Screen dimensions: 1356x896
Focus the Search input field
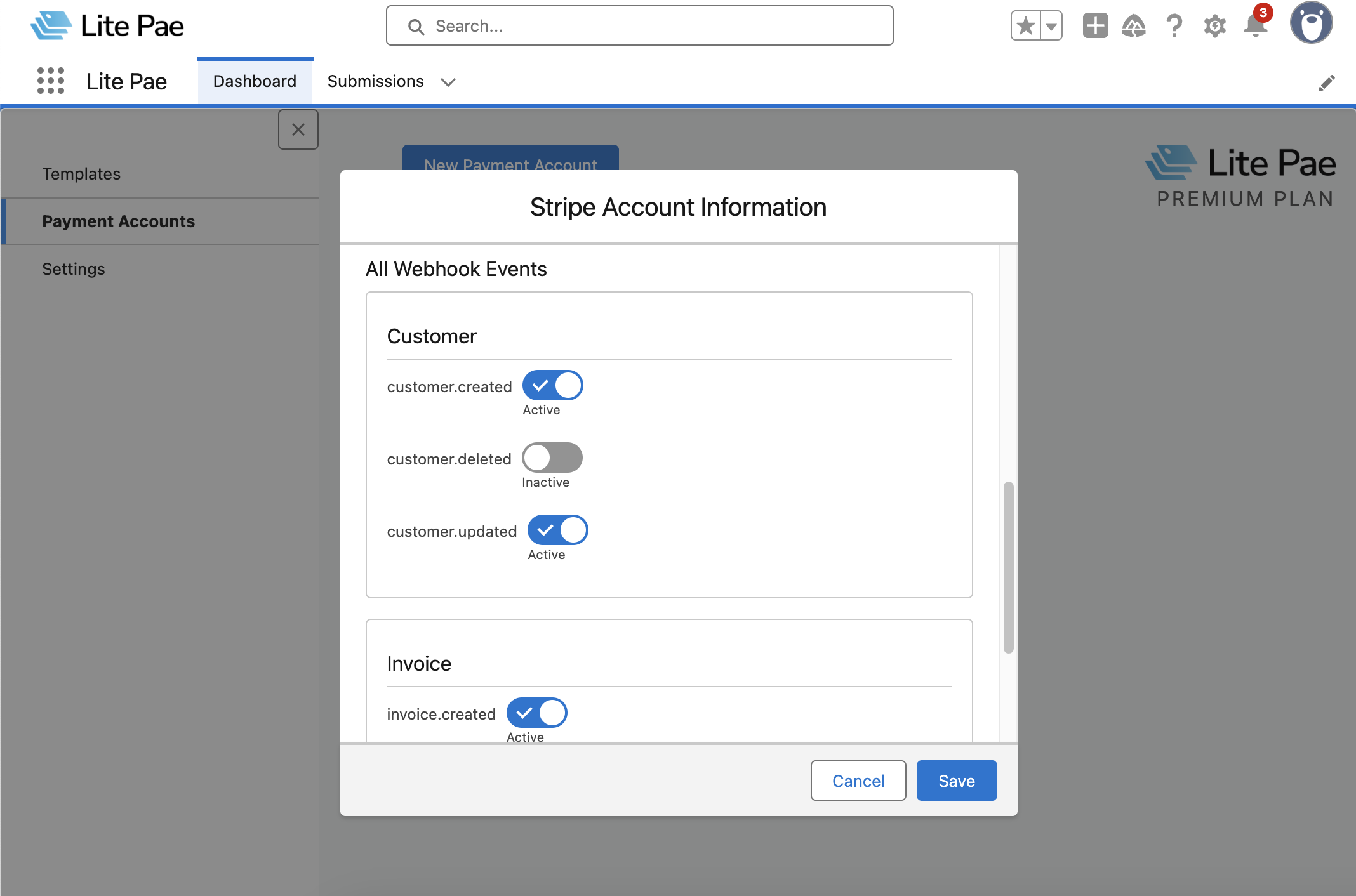point(639,26)
